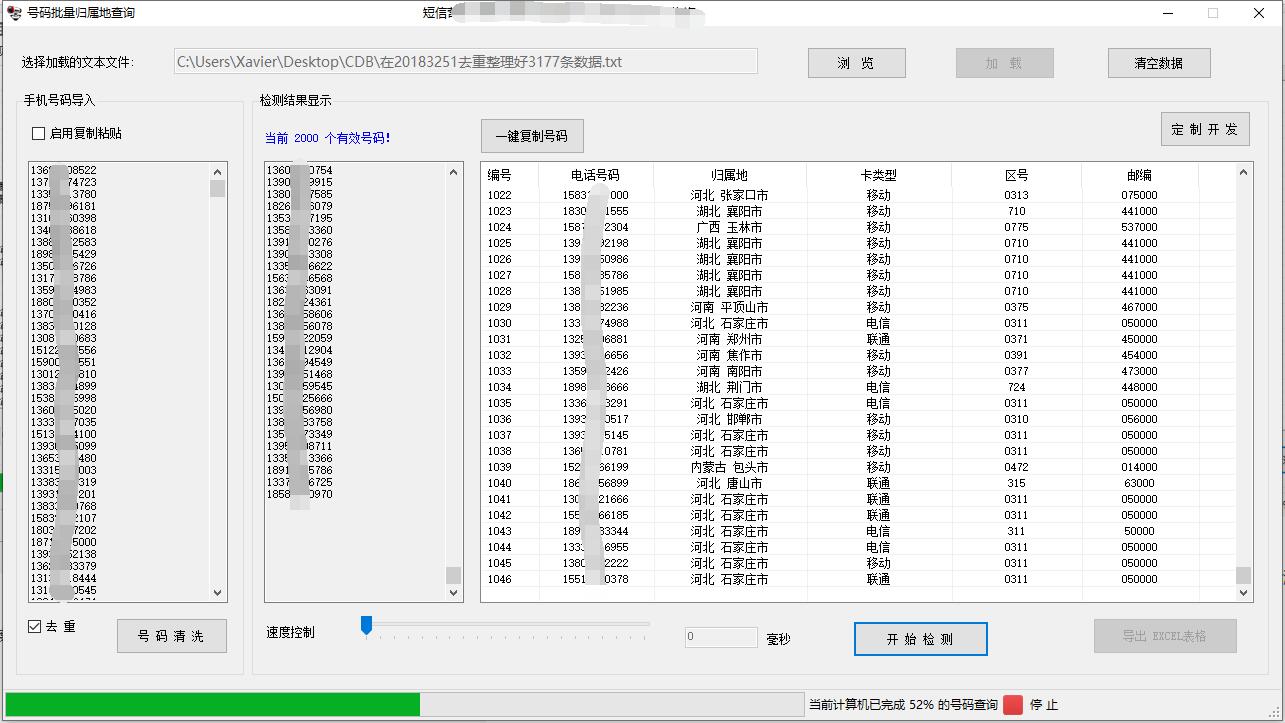Click the 湖北 荆门市 location cell
The height and width of the screenshot is (723, 1285).
pos(730,387)
